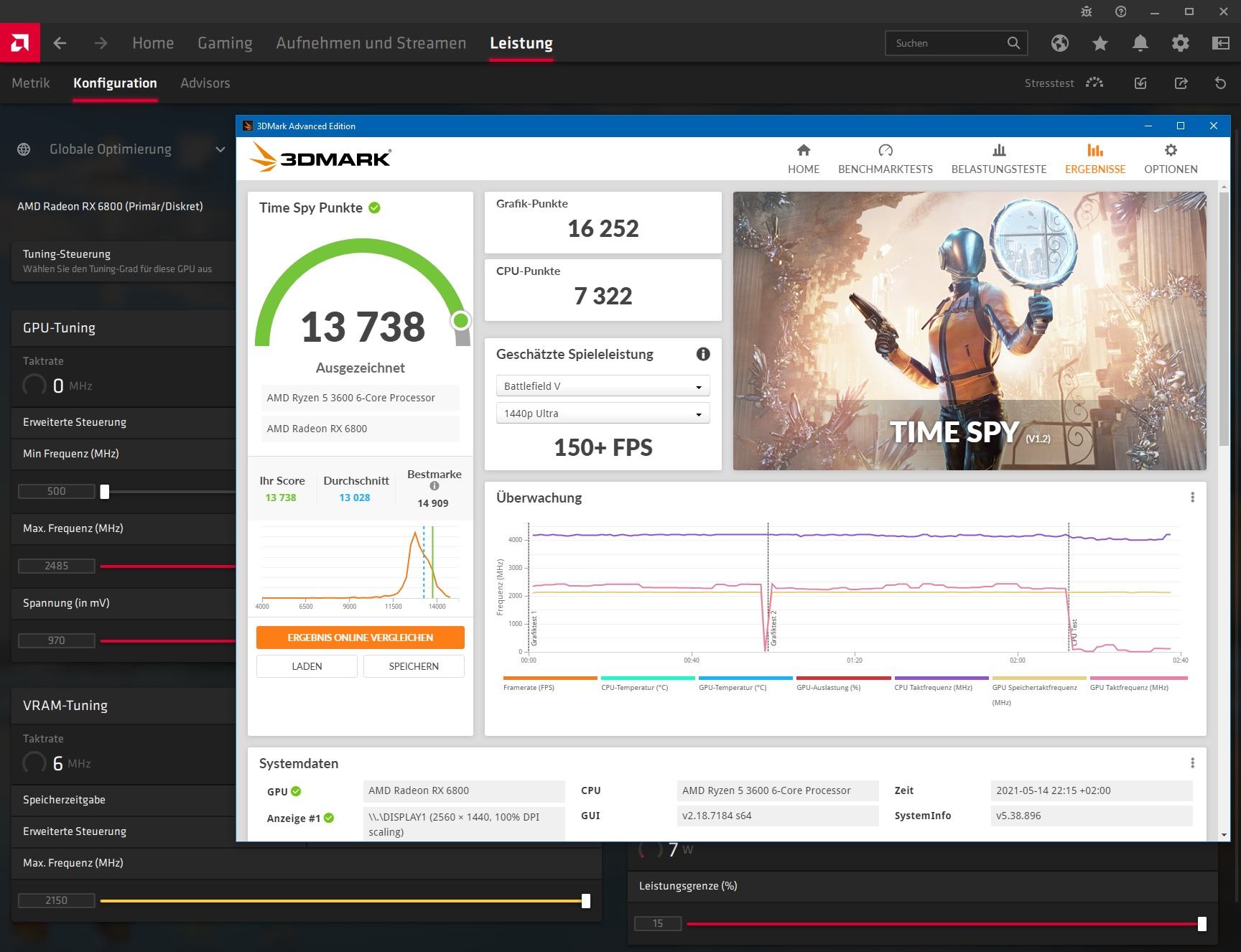The width and height of the screenshot is (1241, 952).
Task: Open the Home tab in AMD software
Action: point(153,43)
